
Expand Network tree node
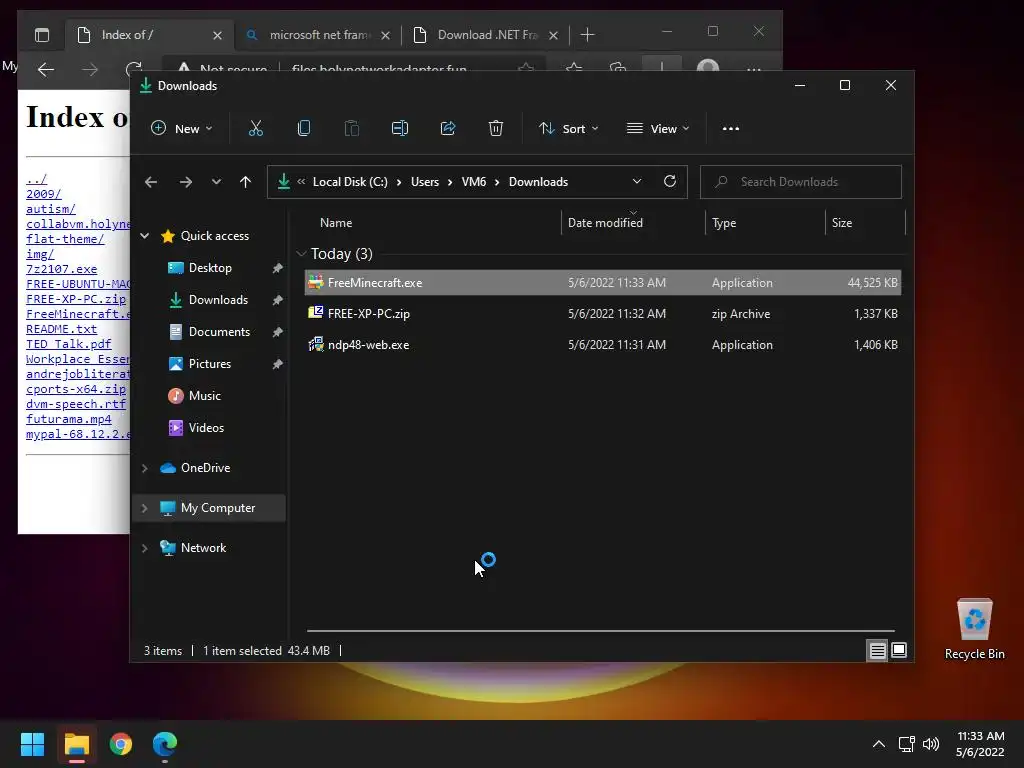(145, 548)
